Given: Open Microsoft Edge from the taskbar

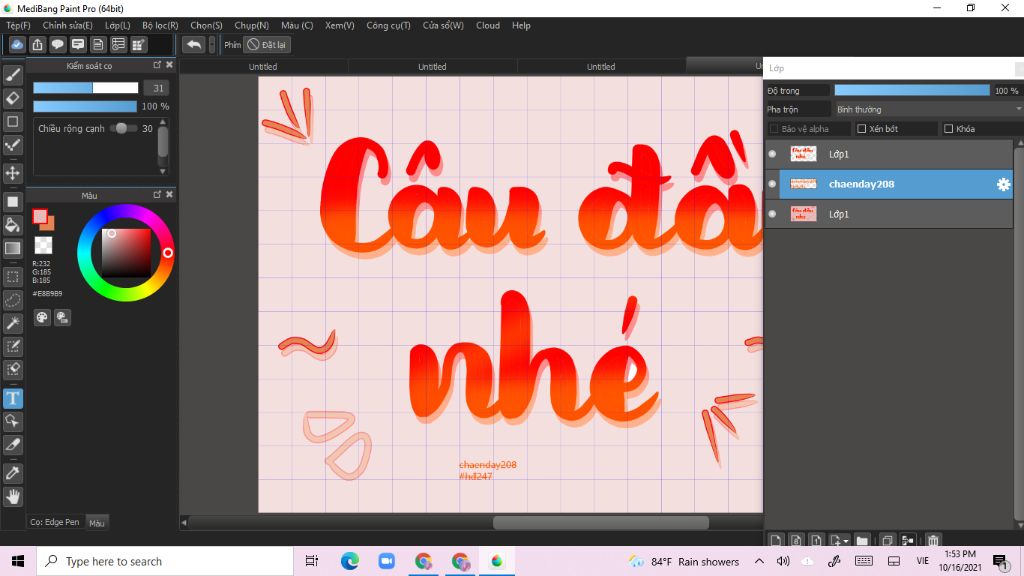Looking at the screenshot, I should [x=349, y=561].
